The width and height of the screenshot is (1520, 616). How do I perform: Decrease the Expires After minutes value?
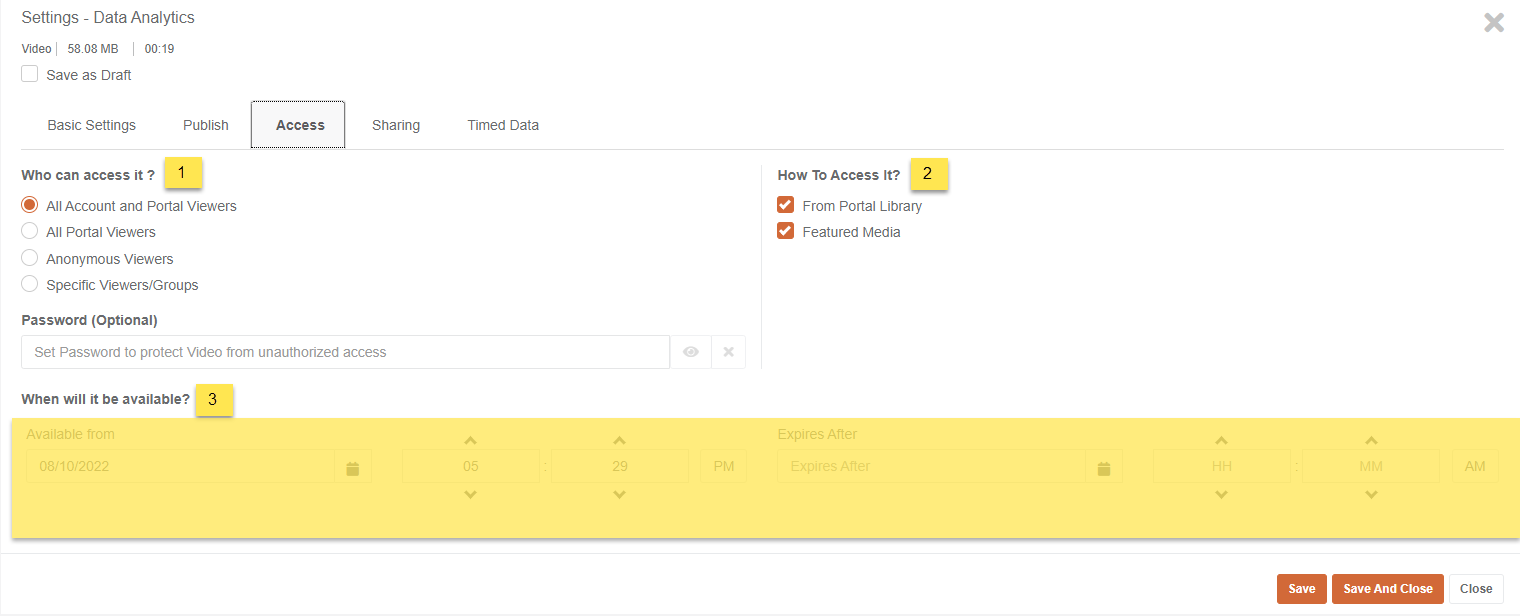tap(1371, 494)
